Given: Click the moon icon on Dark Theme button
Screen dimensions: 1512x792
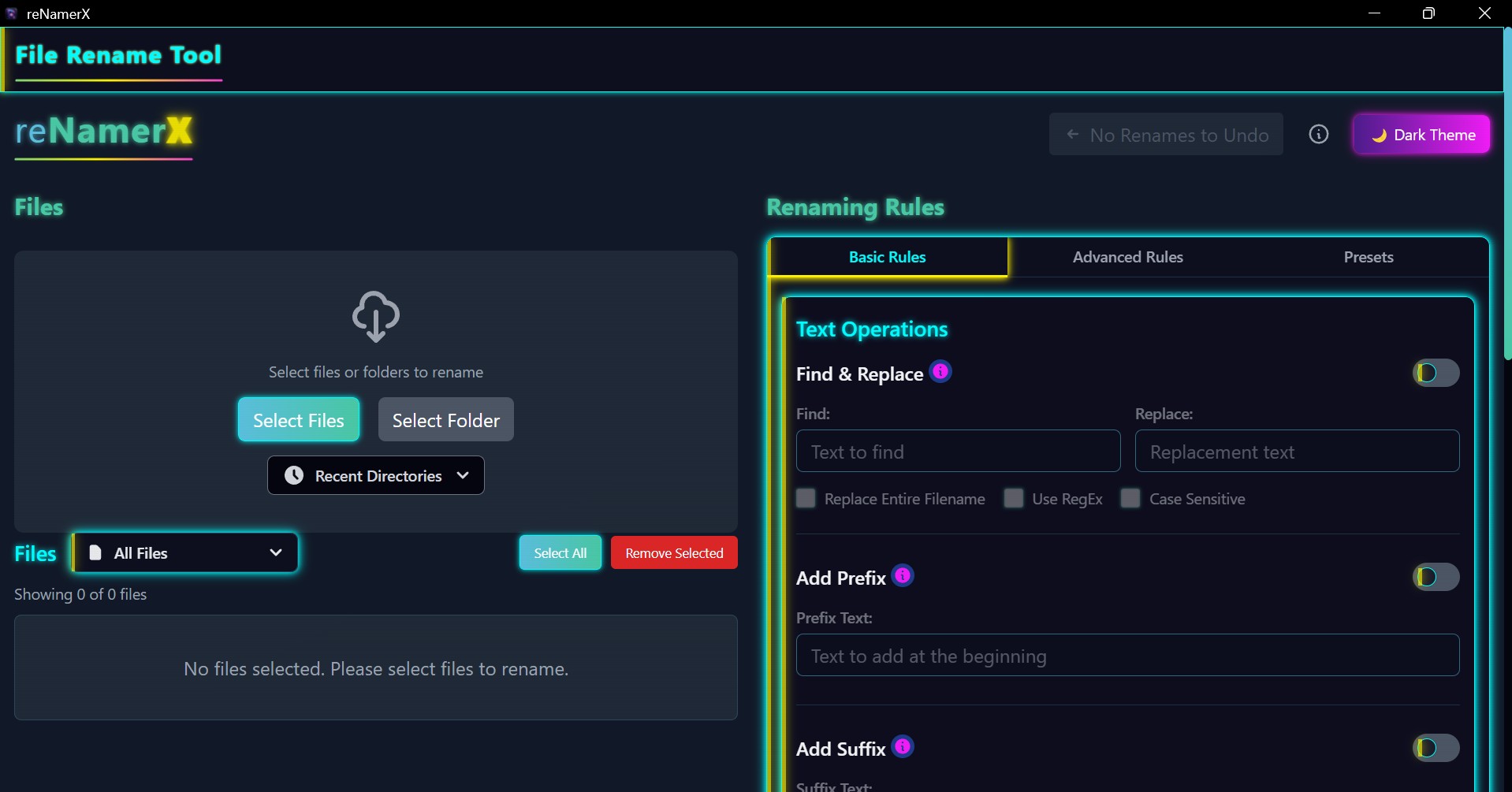Looking at the screenshot, I should click(1380, 134).
